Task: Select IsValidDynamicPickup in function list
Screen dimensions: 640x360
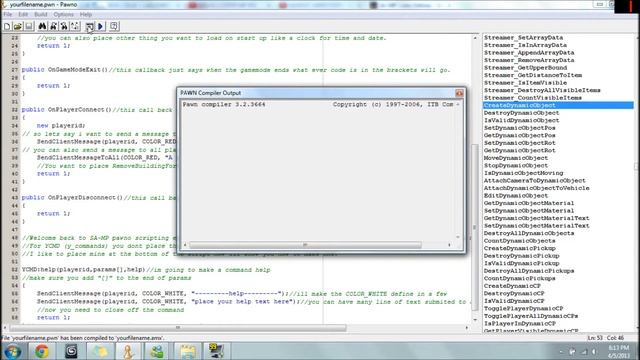Action: 521,263
